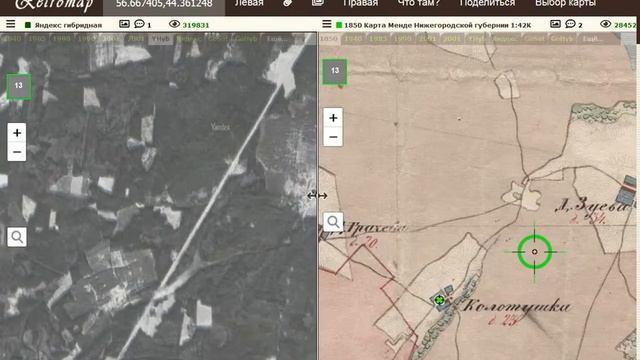
Task: Open the Левая menu
Action: [x=249, y=4]
